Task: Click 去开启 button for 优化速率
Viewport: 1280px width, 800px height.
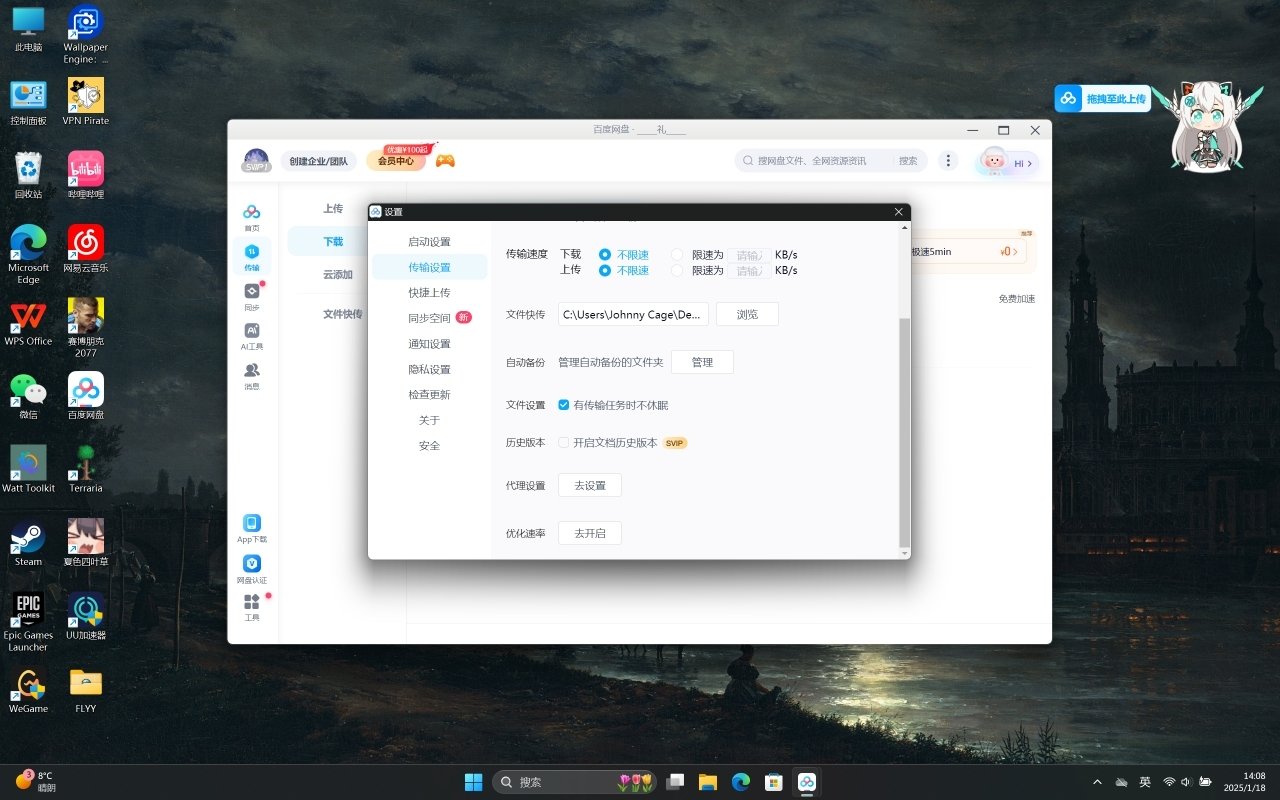Action: [x=590, y=533]
